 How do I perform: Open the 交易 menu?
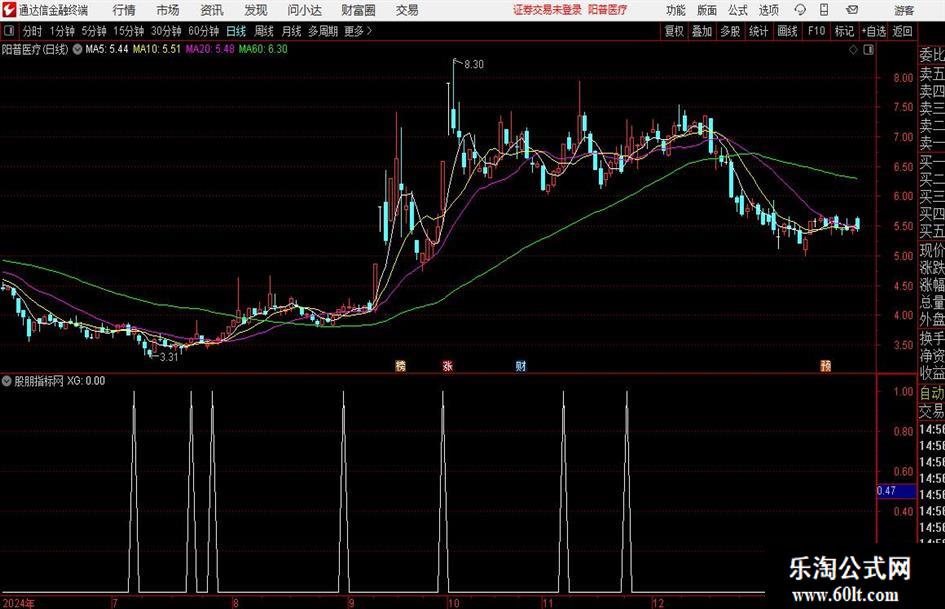[407, 10]
